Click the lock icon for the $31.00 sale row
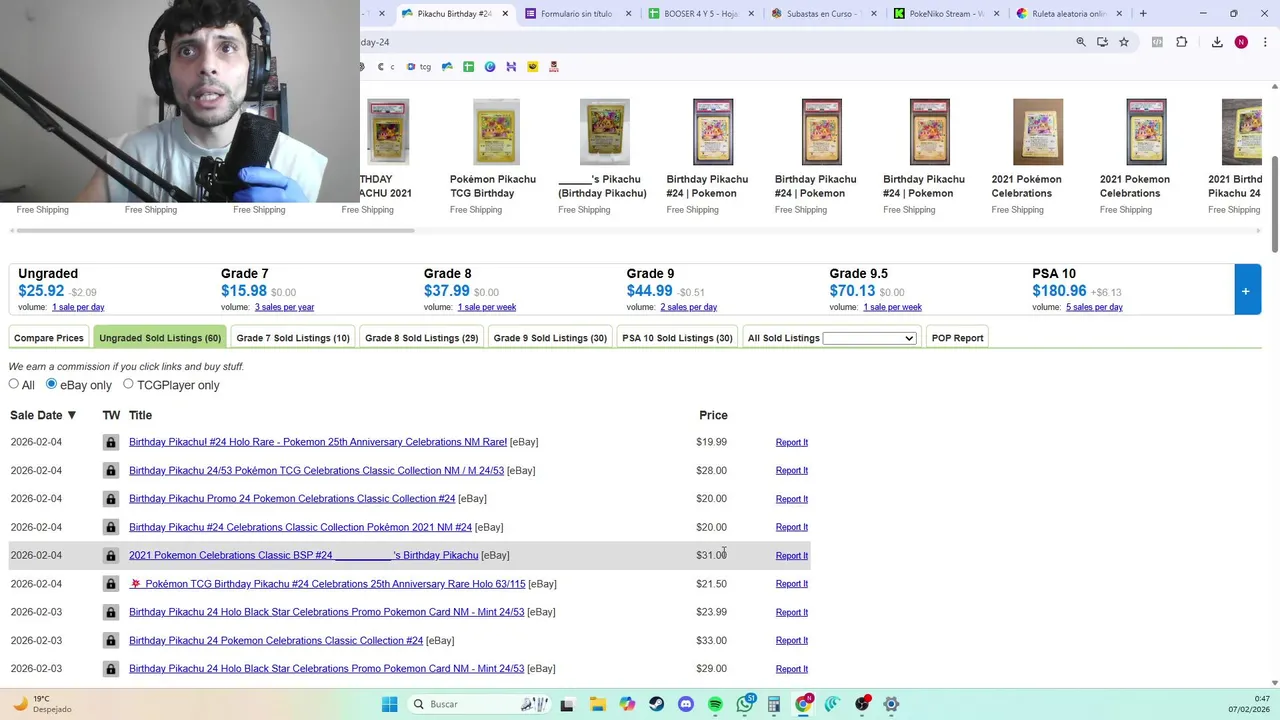 pos(111,555)
